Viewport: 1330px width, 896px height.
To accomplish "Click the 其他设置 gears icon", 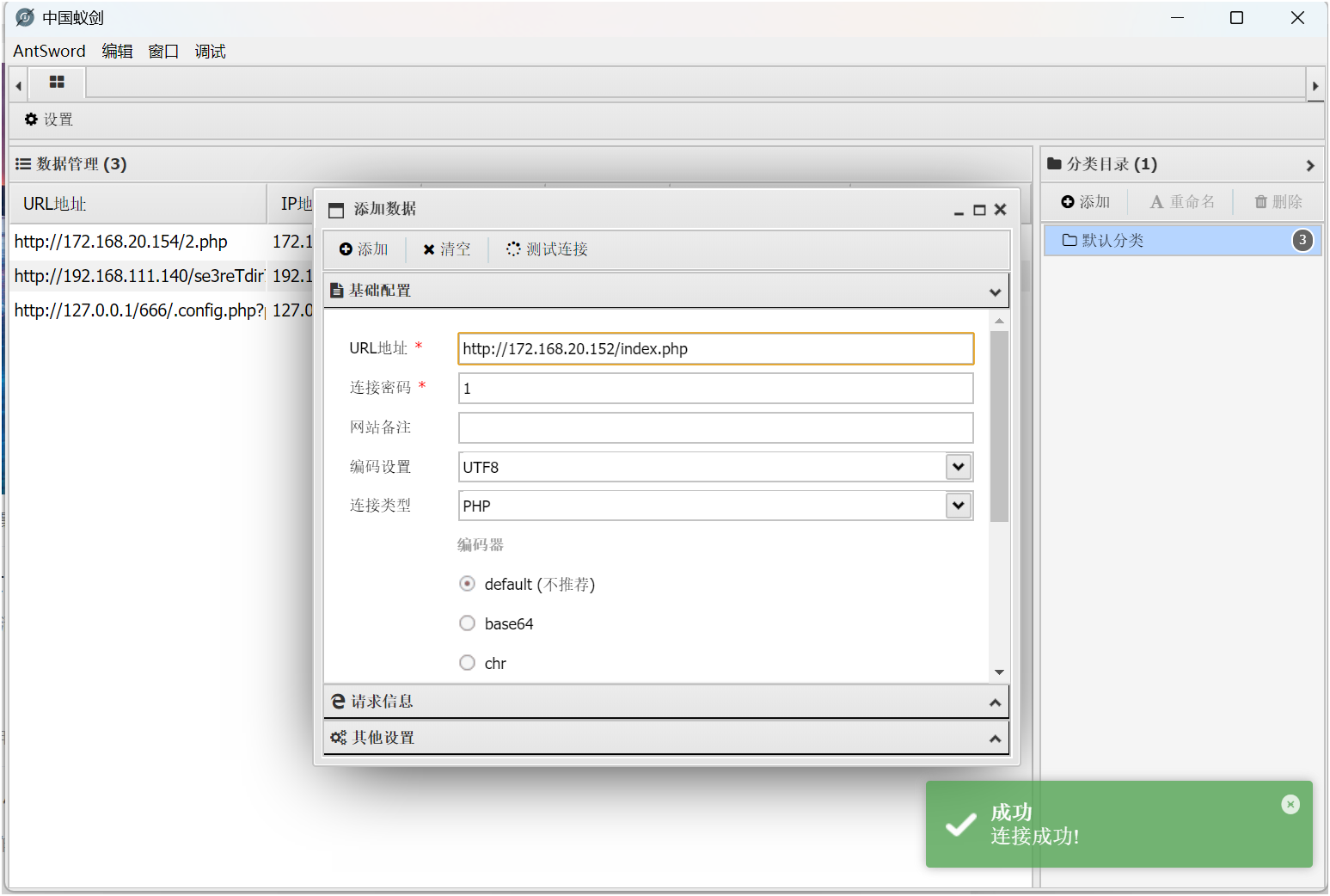I will [339, 738].
